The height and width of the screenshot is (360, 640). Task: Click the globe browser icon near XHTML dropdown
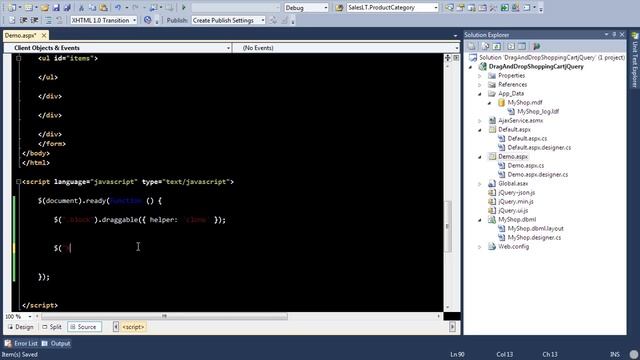pos(148,20)
